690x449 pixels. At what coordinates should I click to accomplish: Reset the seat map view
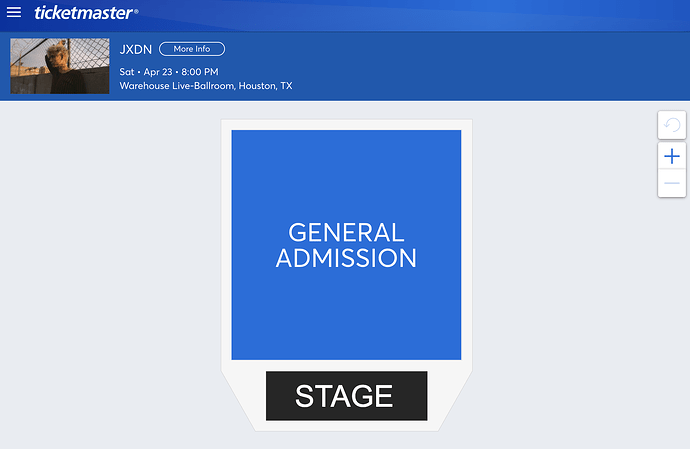[672, 126]
